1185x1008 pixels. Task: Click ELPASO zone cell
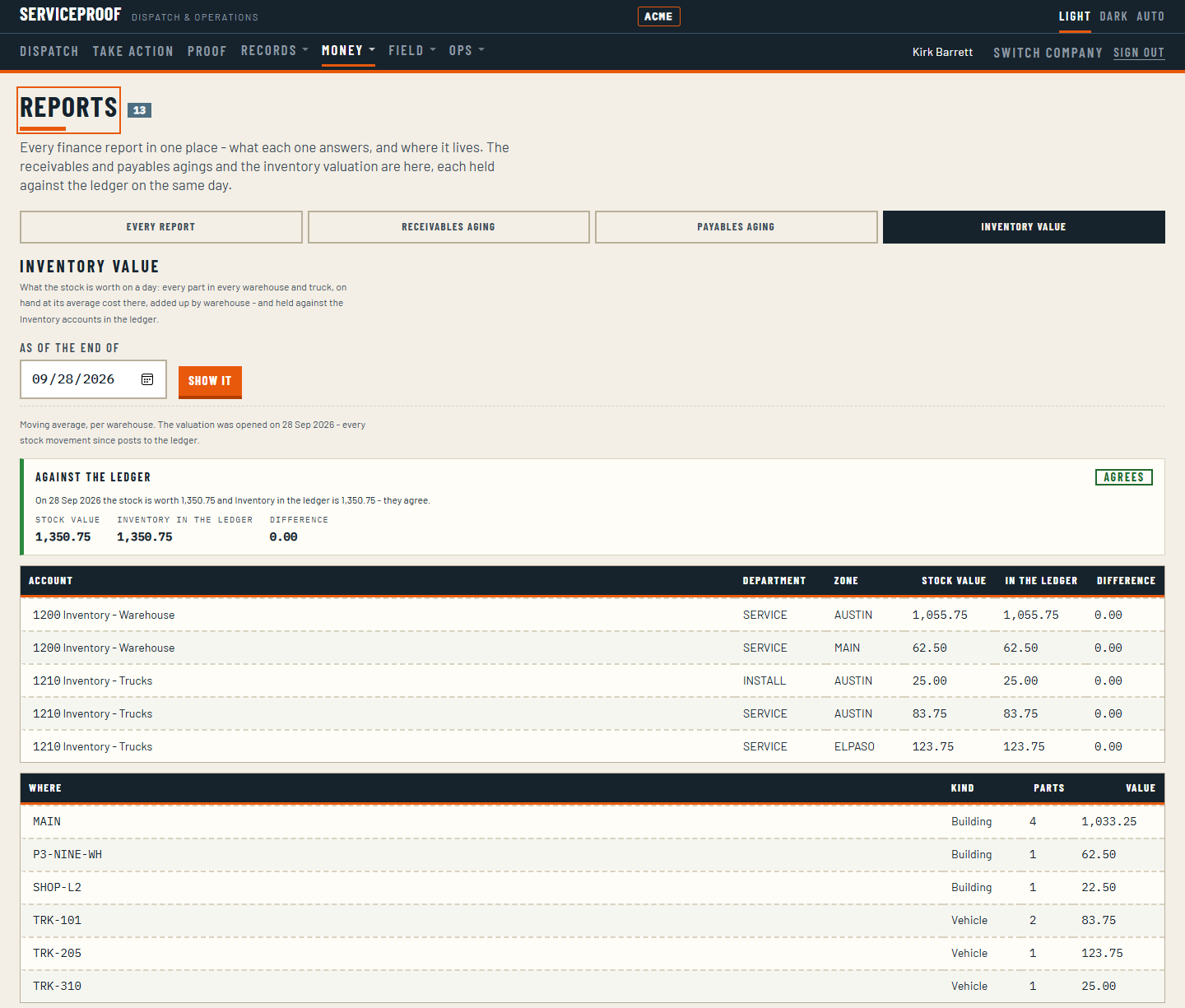point(854,746)
